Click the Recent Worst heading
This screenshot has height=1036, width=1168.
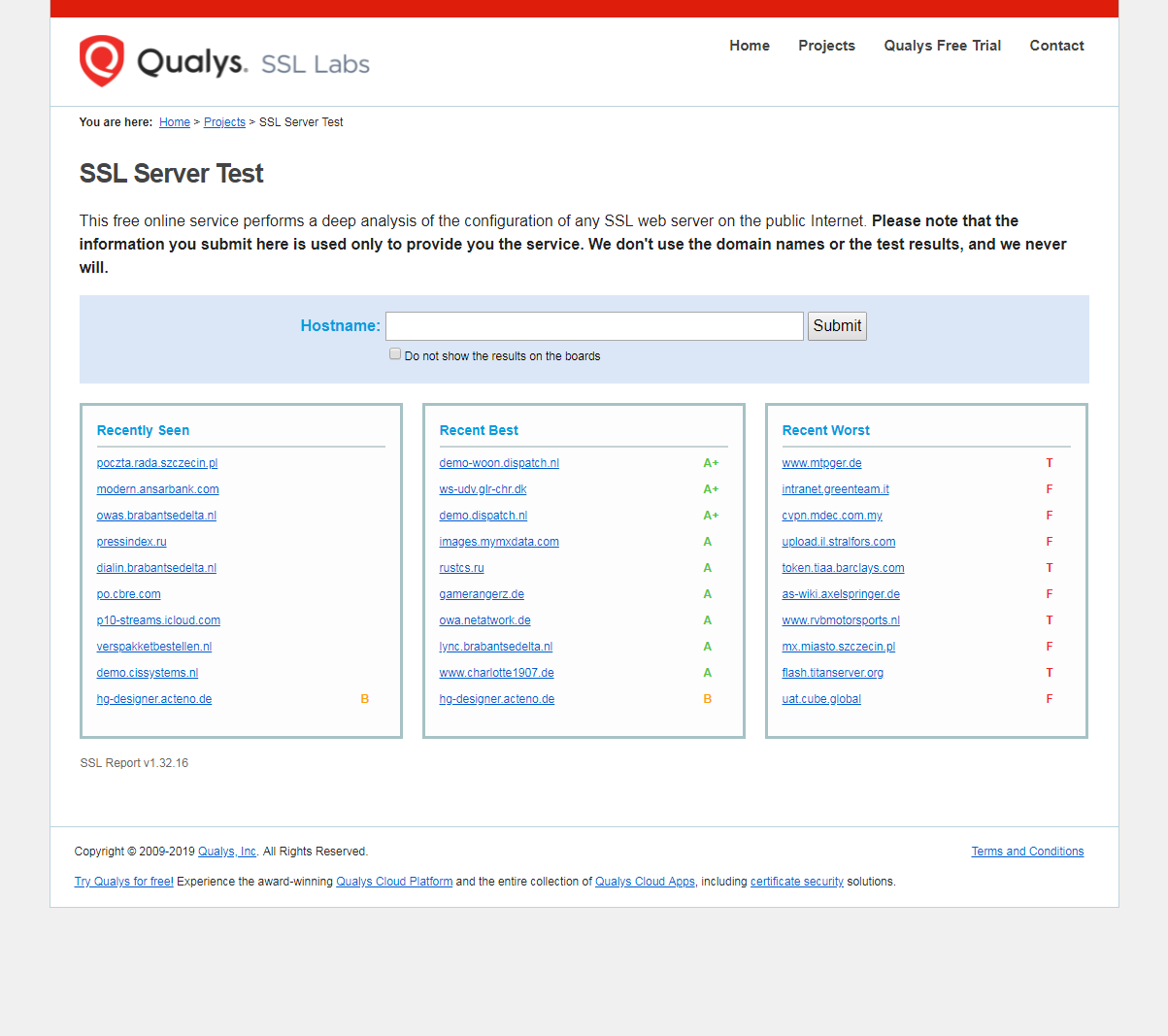click(826, 430)
